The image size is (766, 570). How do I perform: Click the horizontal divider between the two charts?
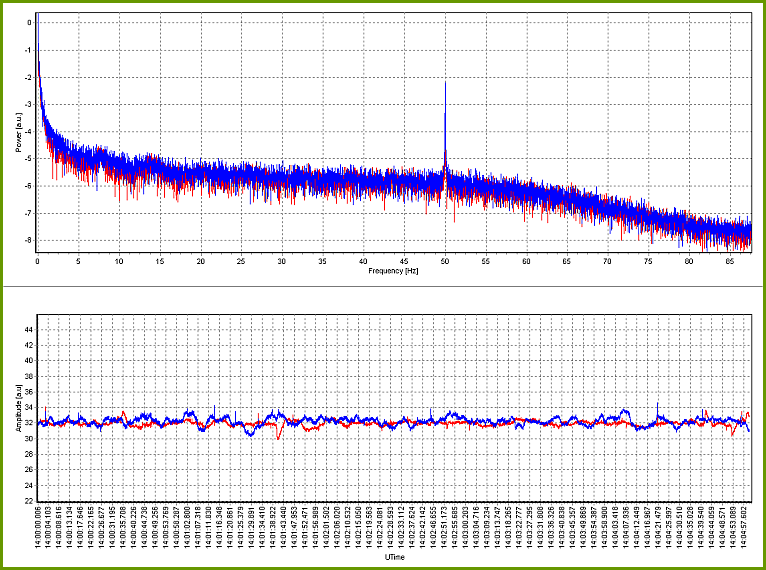(x=383, y=287)
